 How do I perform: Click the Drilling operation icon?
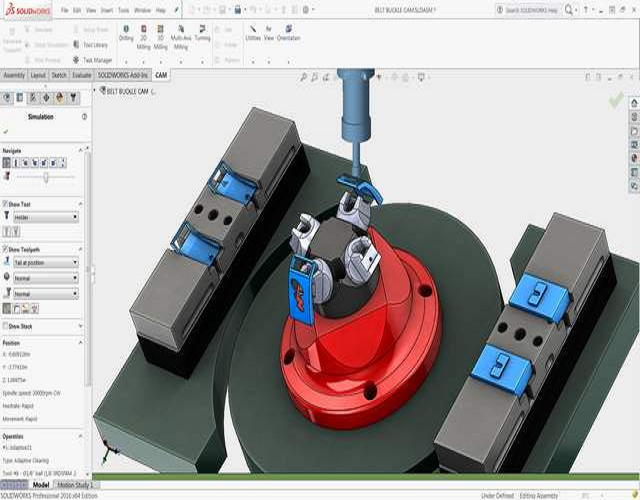point(126,31)
